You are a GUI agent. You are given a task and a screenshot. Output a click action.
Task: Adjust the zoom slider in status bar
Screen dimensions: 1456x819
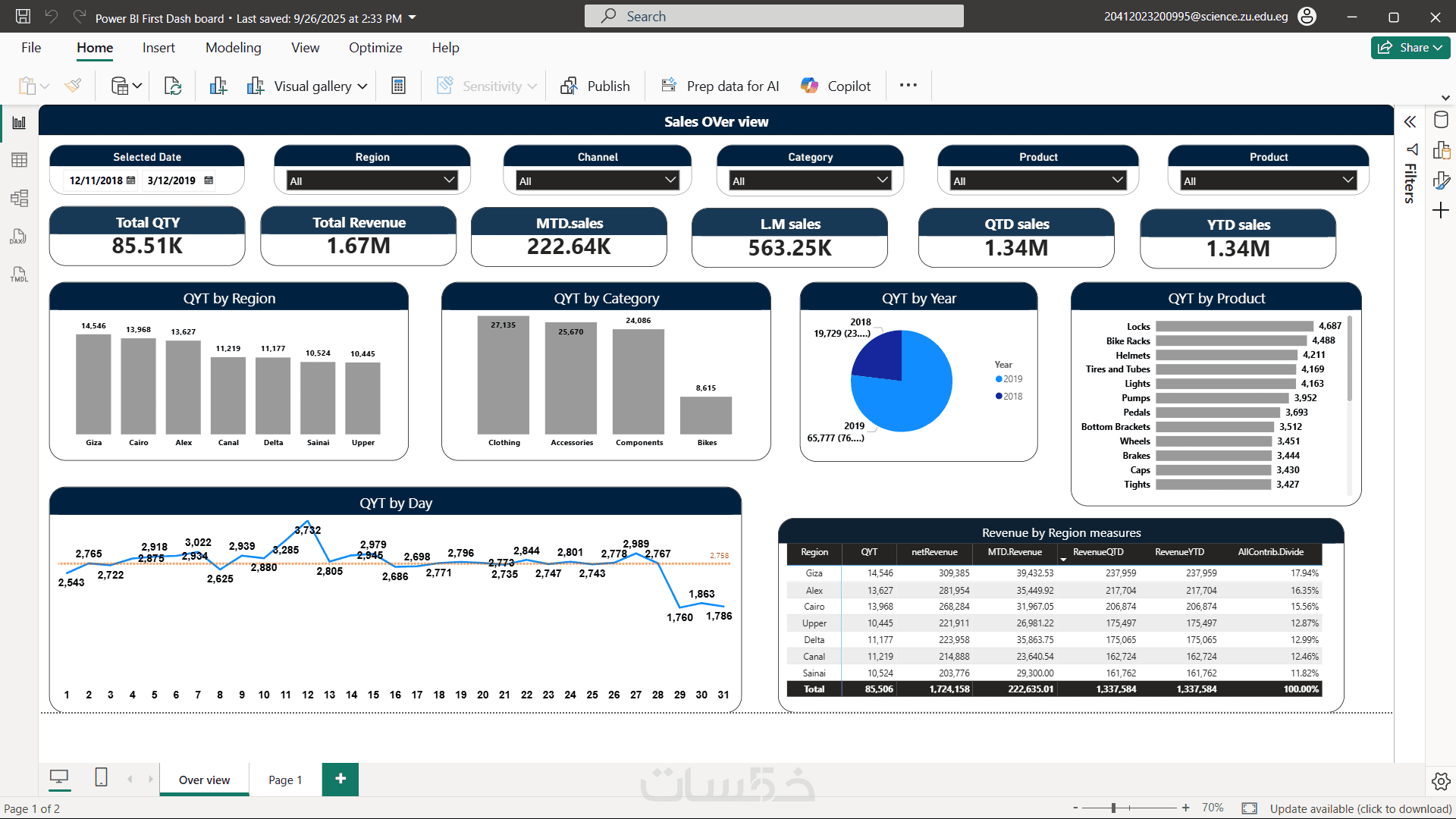coord(1112,808)
